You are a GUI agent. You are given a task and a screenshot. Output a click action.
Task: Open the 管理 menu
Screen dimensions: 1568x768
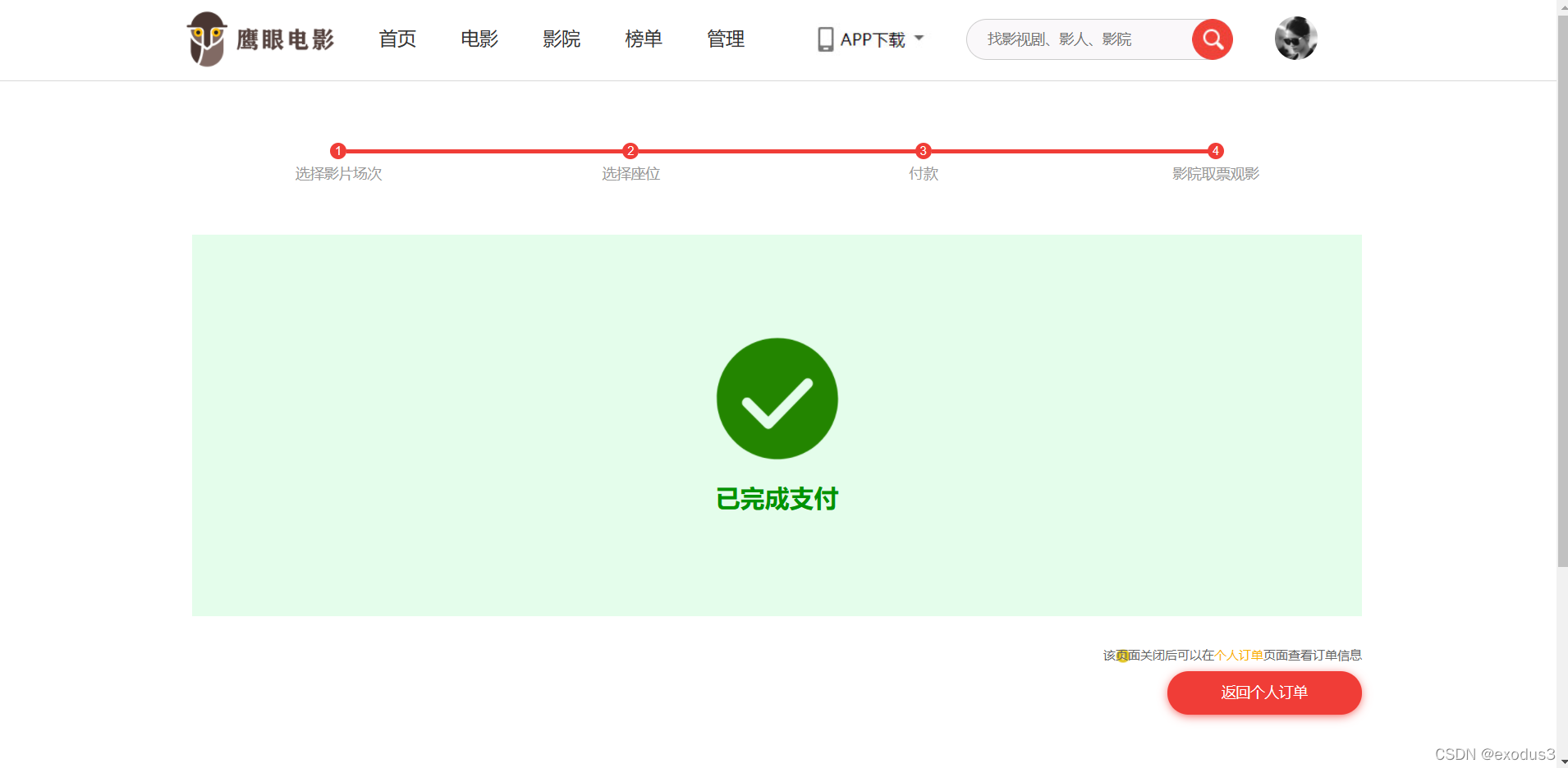coord(726,39)
